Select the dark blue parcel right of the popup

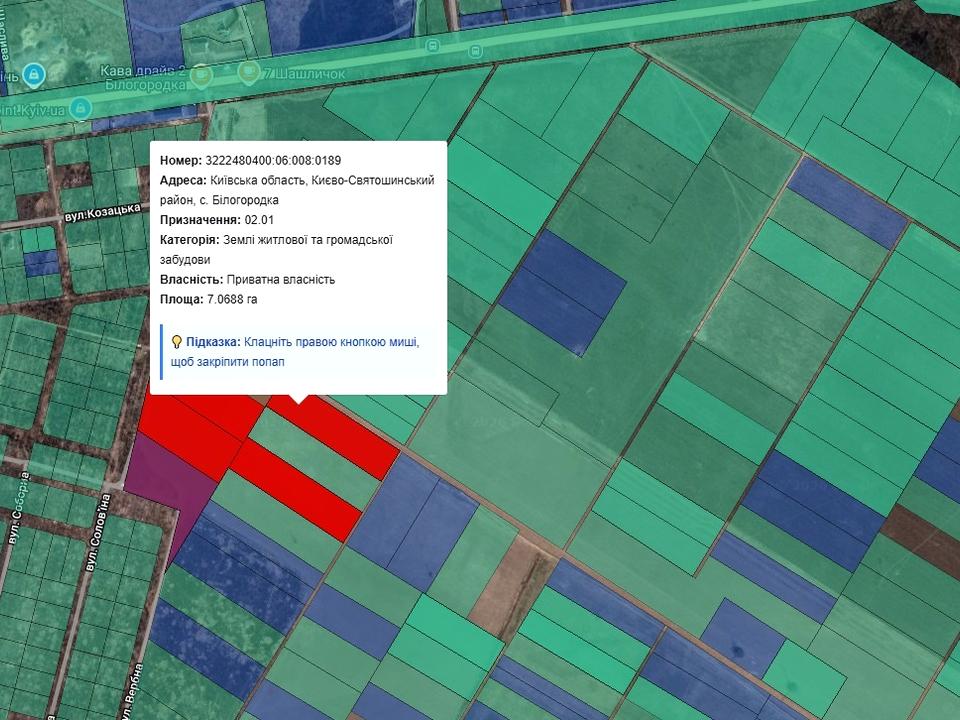click(562, 291)
